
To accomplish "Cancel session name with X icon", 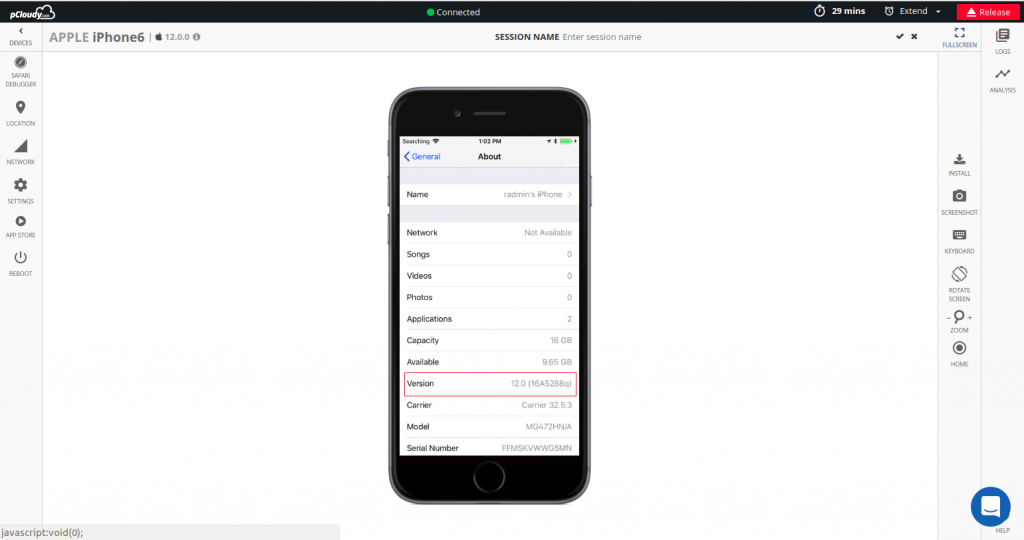I will click(914, 37).
